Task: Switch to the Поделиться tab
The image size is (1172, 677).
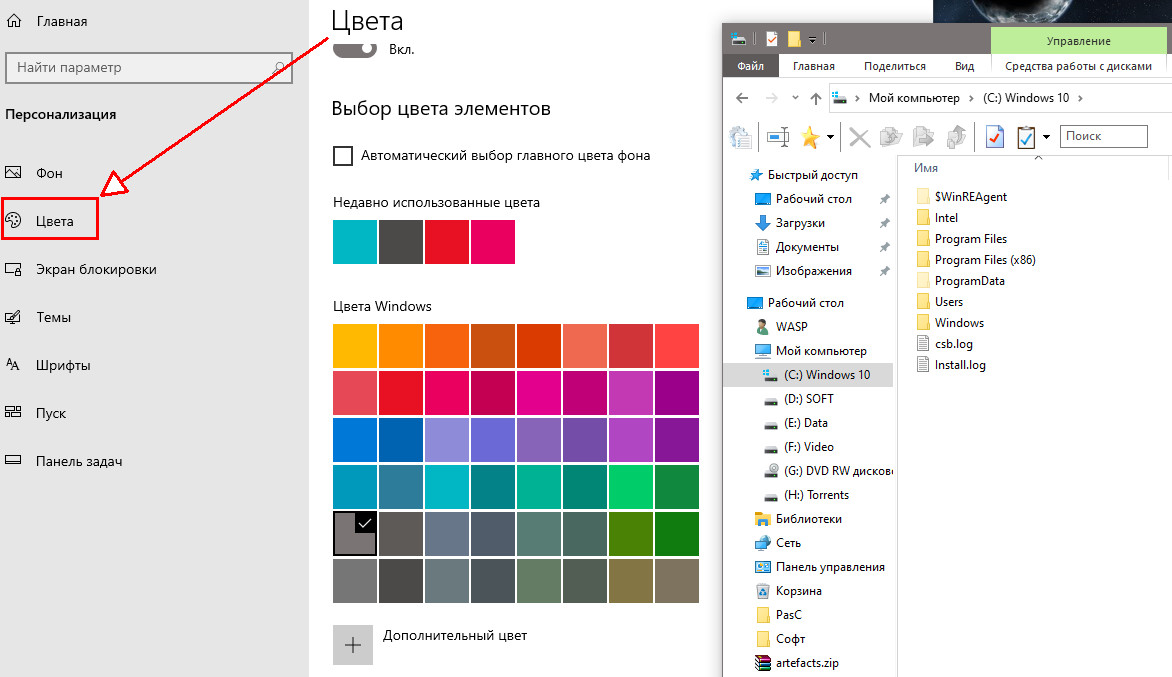Action: click(894, 66)
